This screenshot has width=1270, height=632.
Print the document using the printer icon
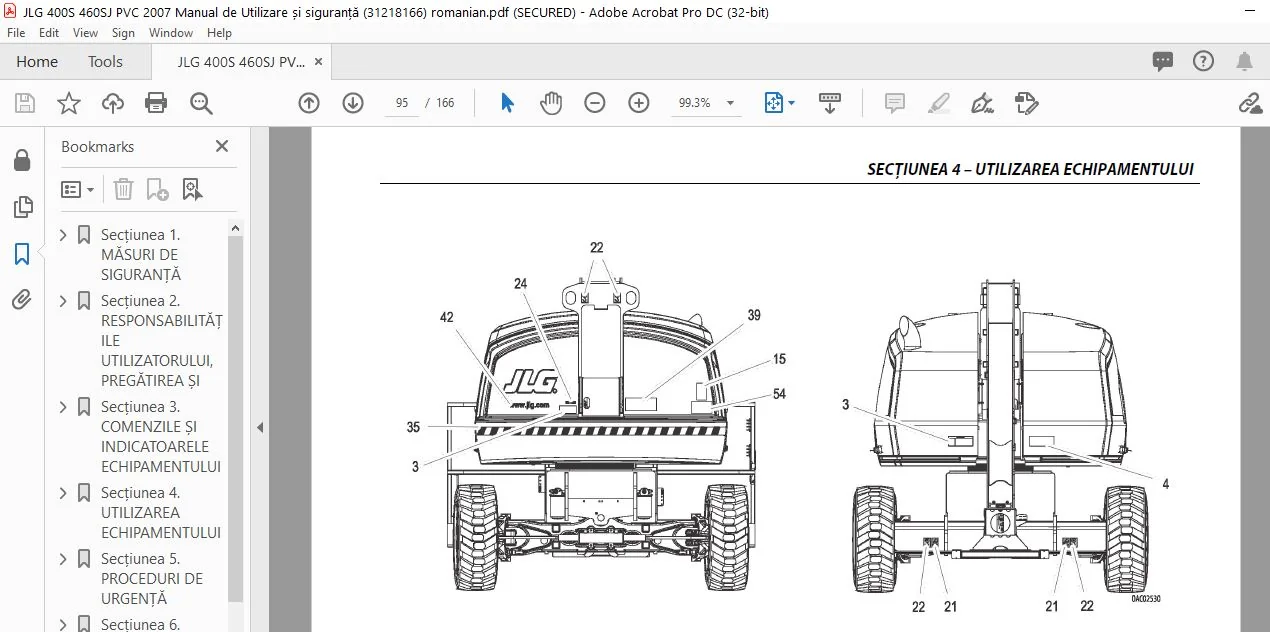156,103
